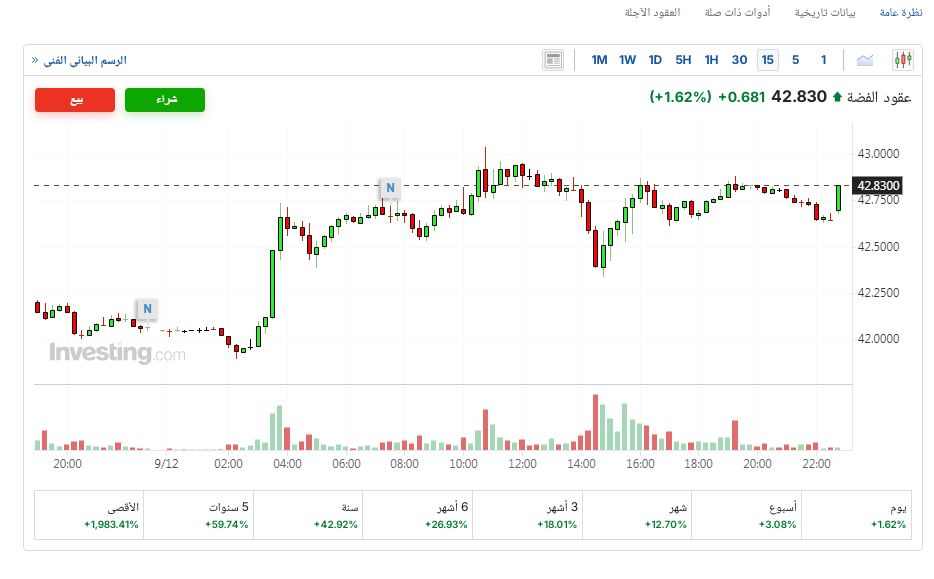Choose the 1M timeframe
This screenshot has width=934, height=579.
599,60
